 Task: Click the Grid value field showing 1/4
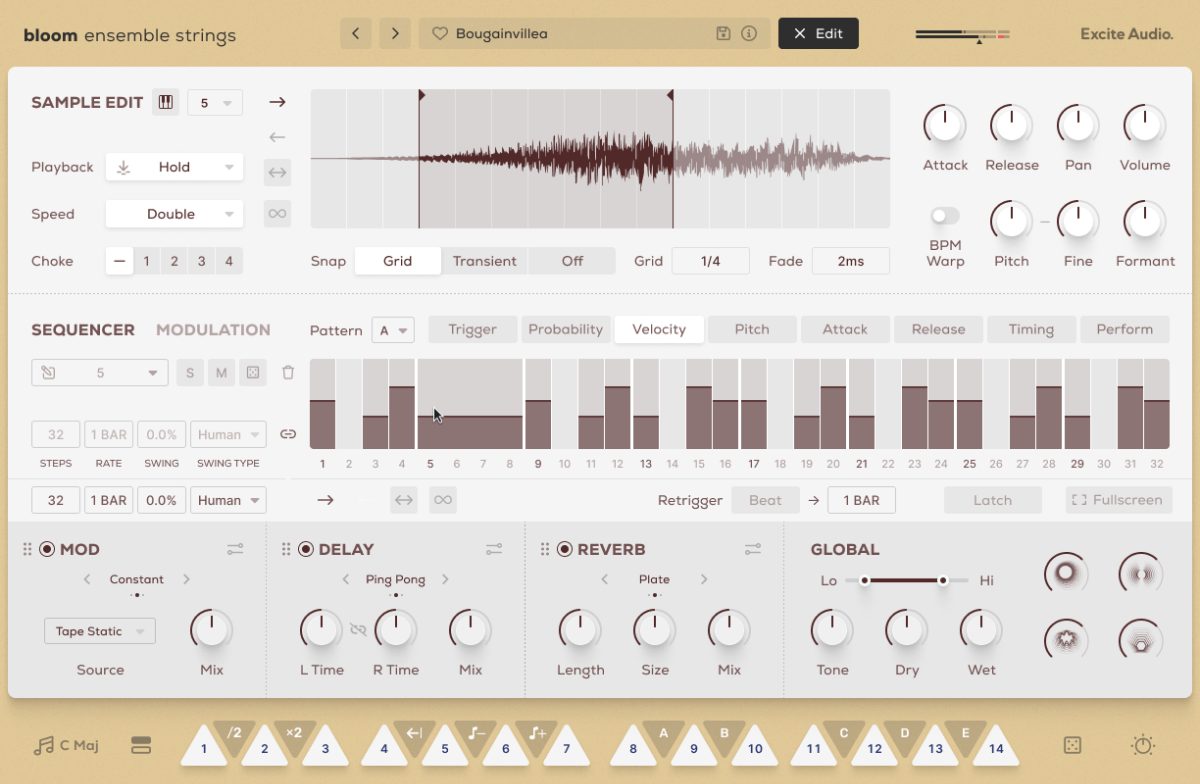point(711,260)
